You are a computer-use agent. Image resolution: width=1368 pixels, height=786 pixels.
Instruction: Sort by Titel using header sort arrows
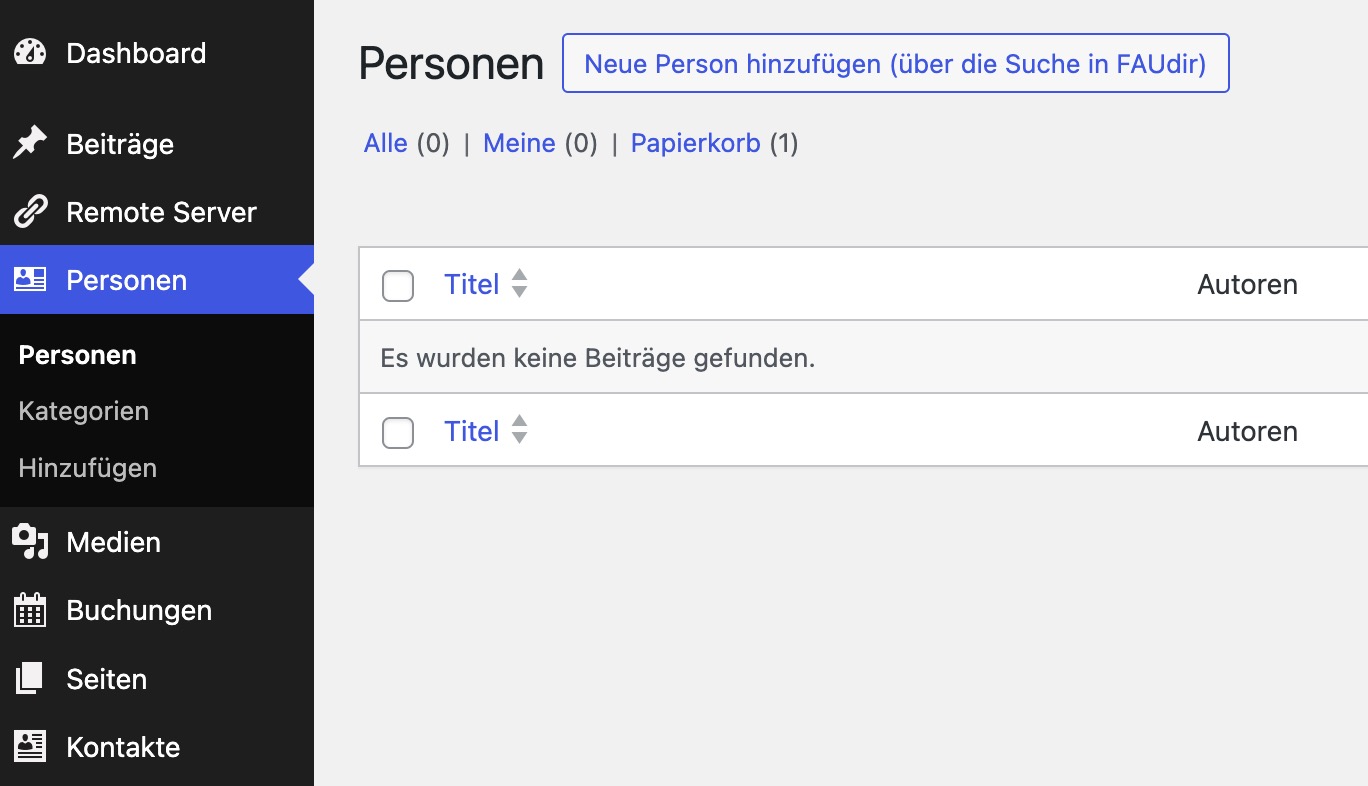pyautogui.click(x=519, y=284)
